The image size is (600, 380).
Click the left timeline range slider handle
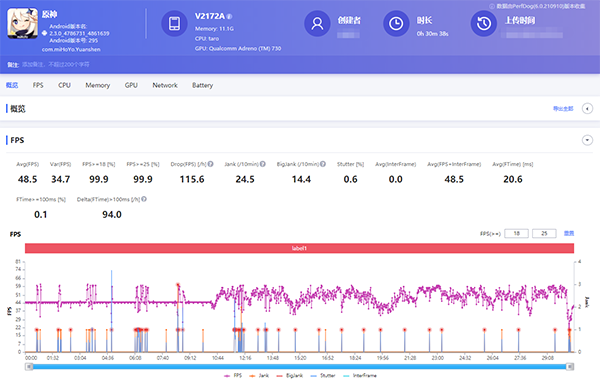pos(29,367)
